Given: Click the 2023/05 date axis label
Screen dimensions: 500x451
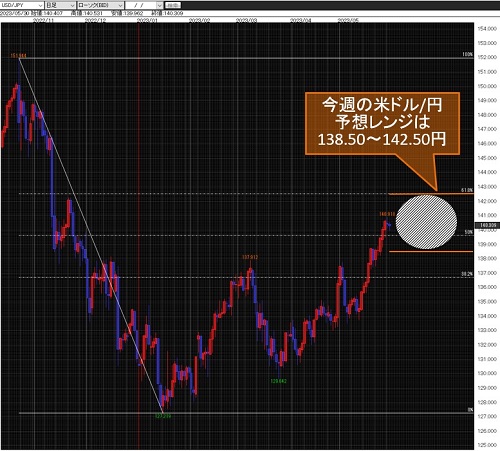Looking at the screenshot, I should click(x=348, y=20).
